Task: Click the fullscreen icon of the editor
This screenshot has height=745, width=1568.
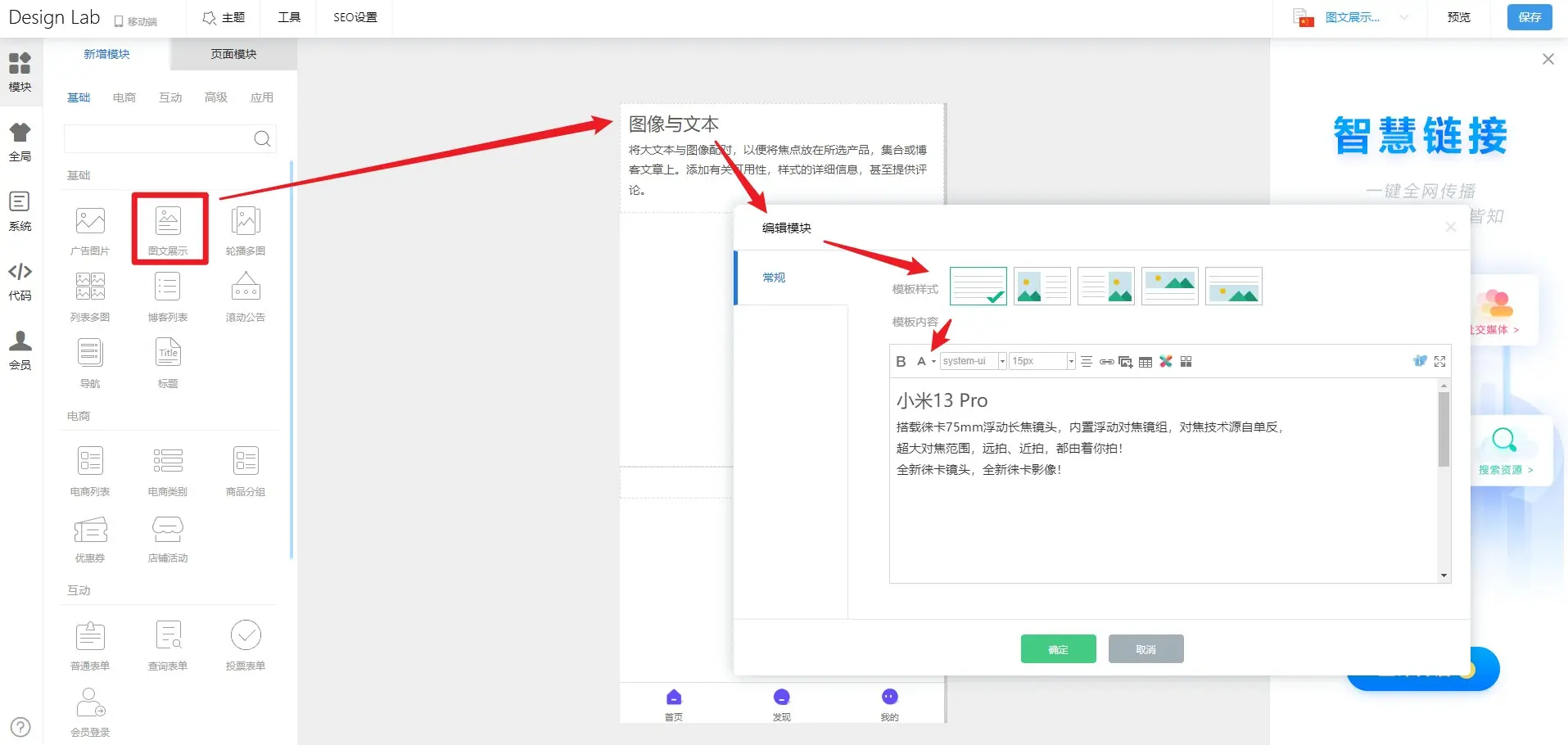Action: (x=1439, y=361)
